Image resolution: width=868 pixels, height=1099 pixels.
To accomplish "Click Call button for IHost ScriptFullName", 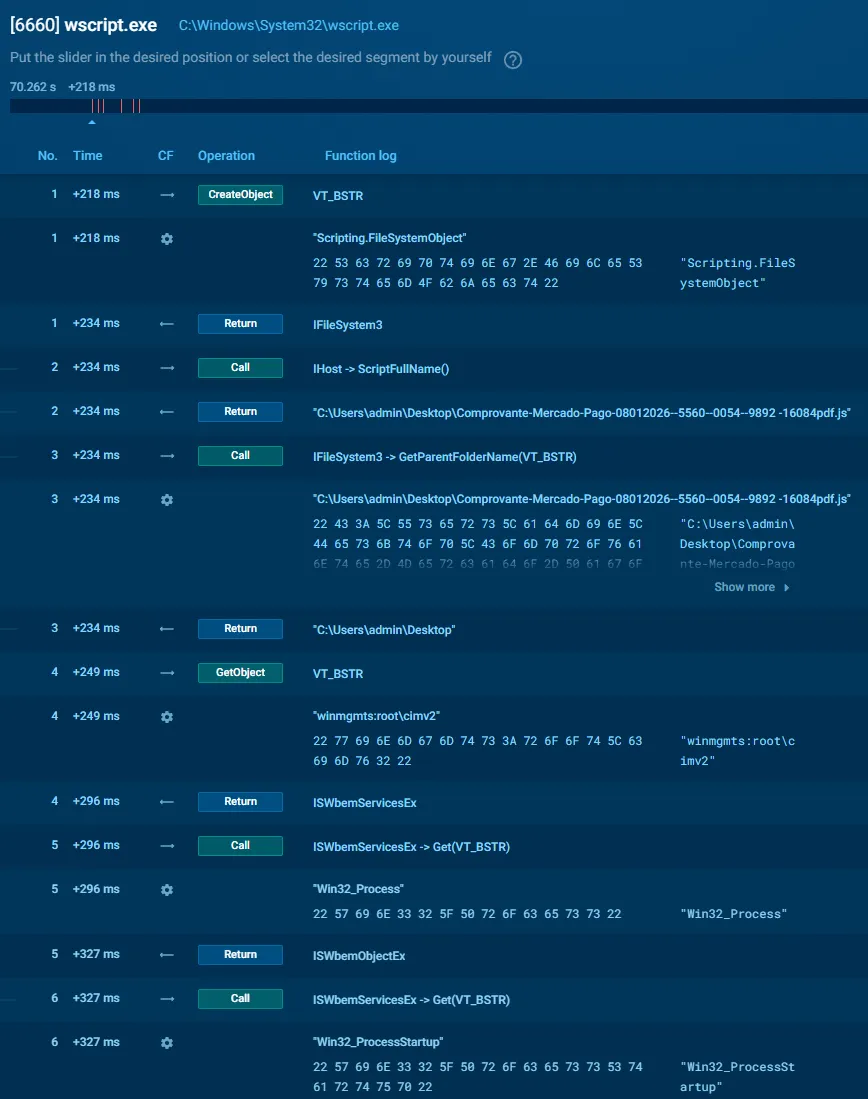I will (x=240, y=368).
